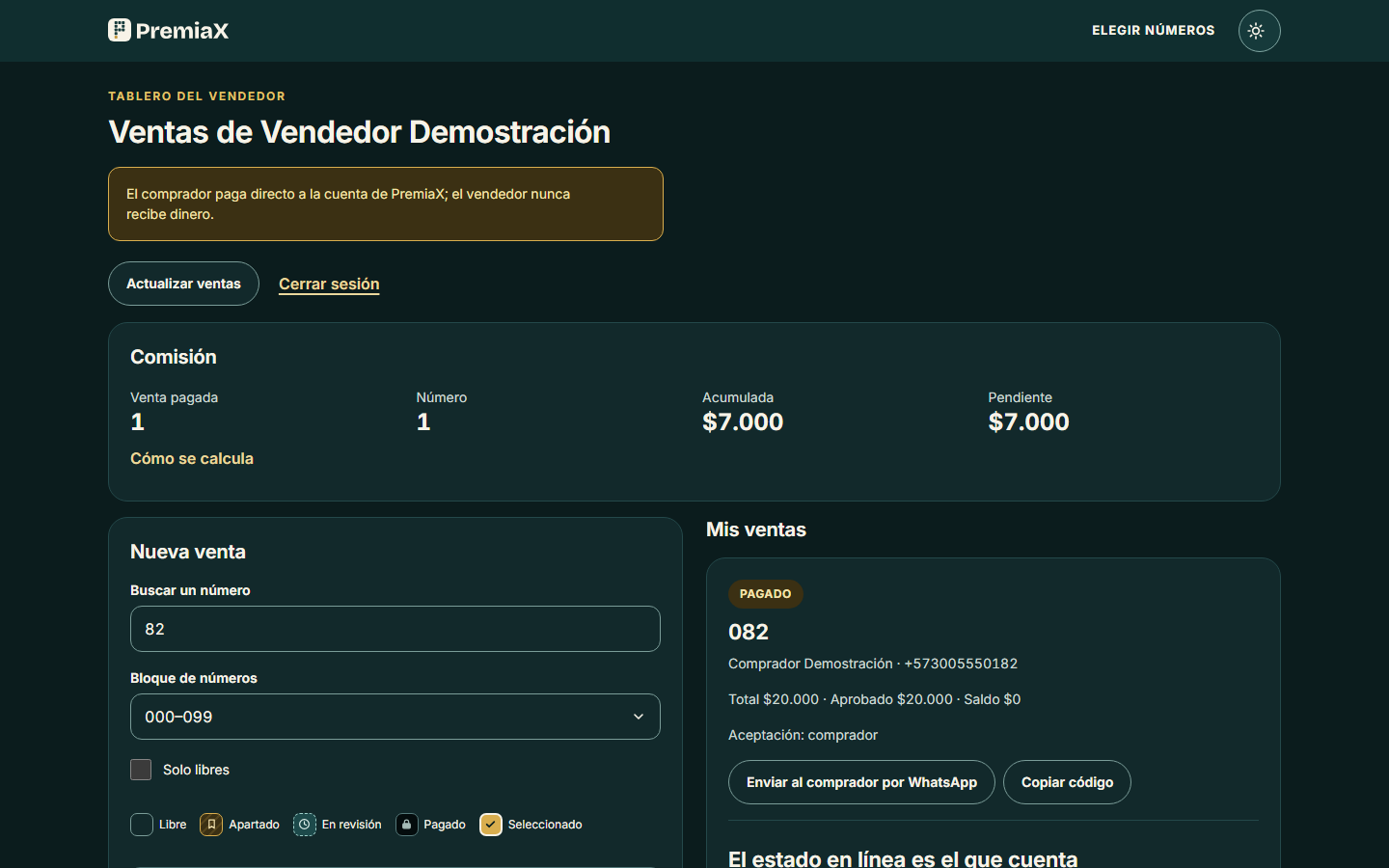Click the Aceptación: comprador text

(803, 735)
